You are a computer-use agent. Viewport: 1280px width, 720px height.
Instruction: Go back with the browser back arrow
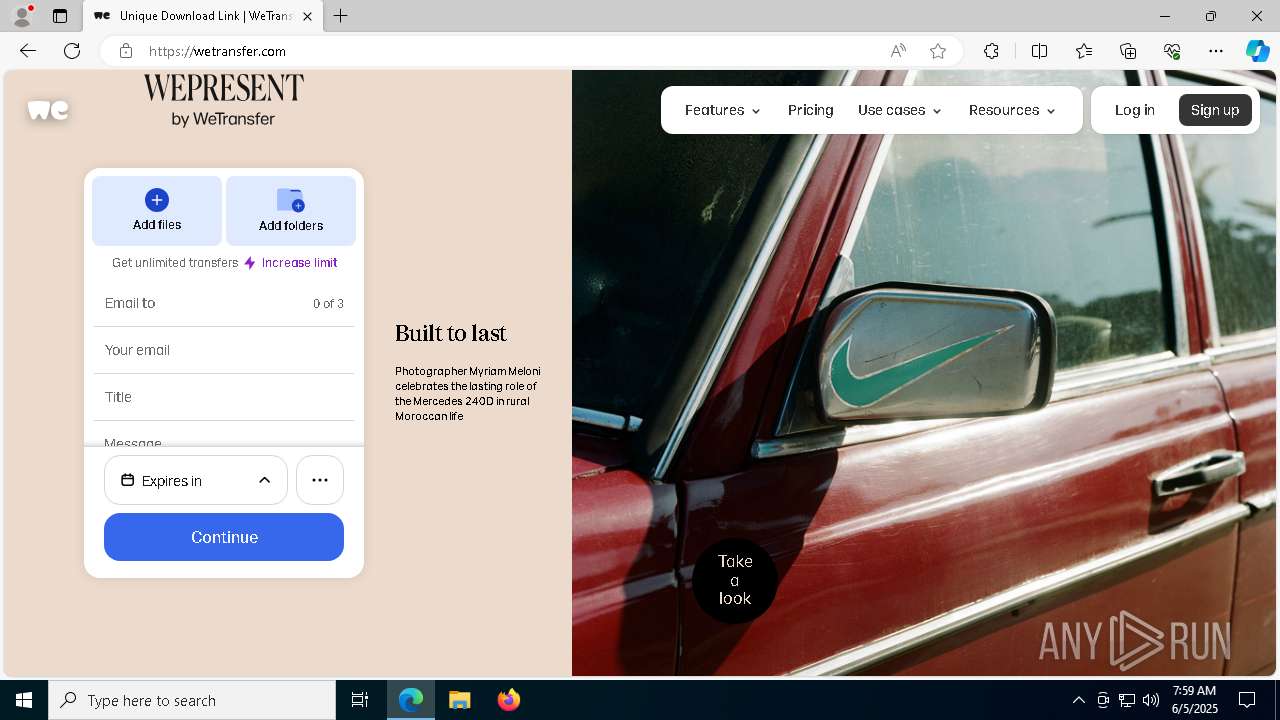pos(28,51)
